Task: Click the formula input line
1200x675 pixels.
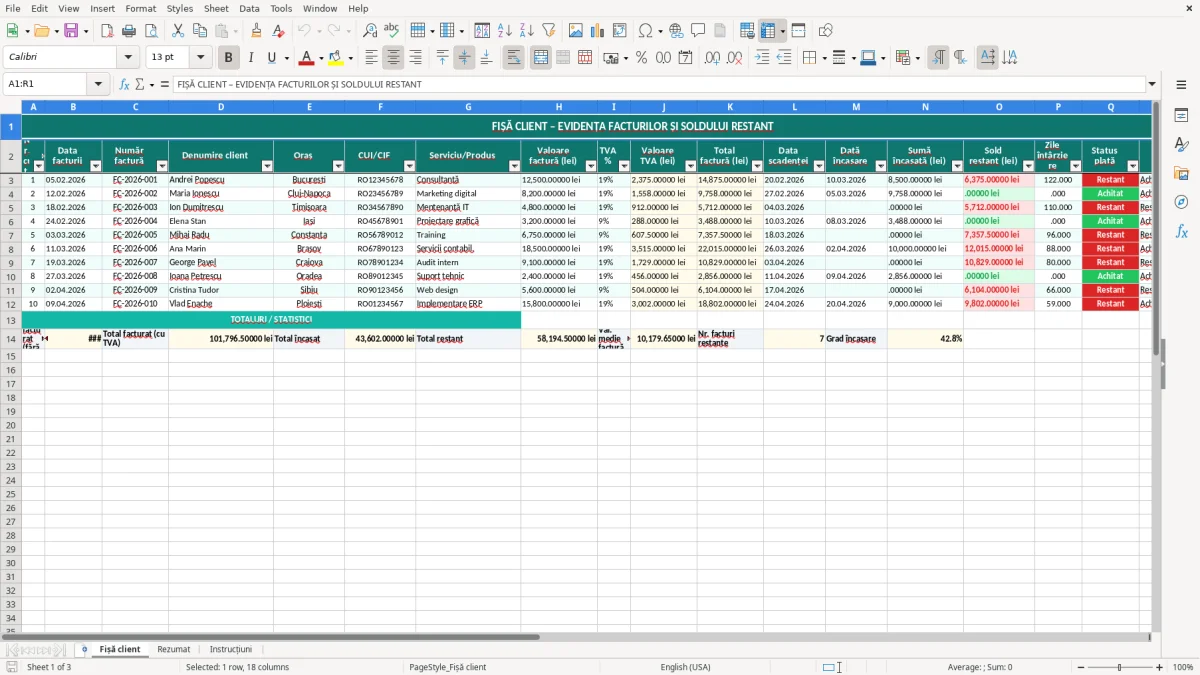Action: pos(658,84)
